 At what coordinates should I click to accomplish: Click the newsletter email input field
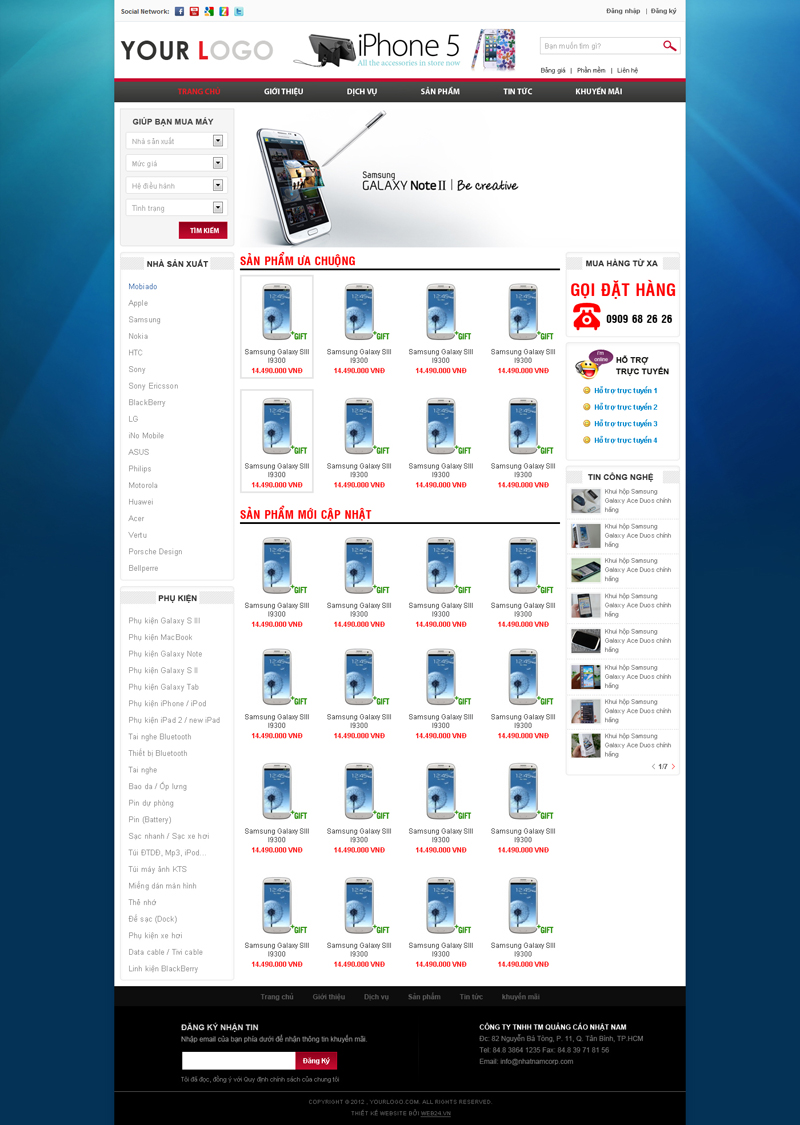click(238, 1060)
